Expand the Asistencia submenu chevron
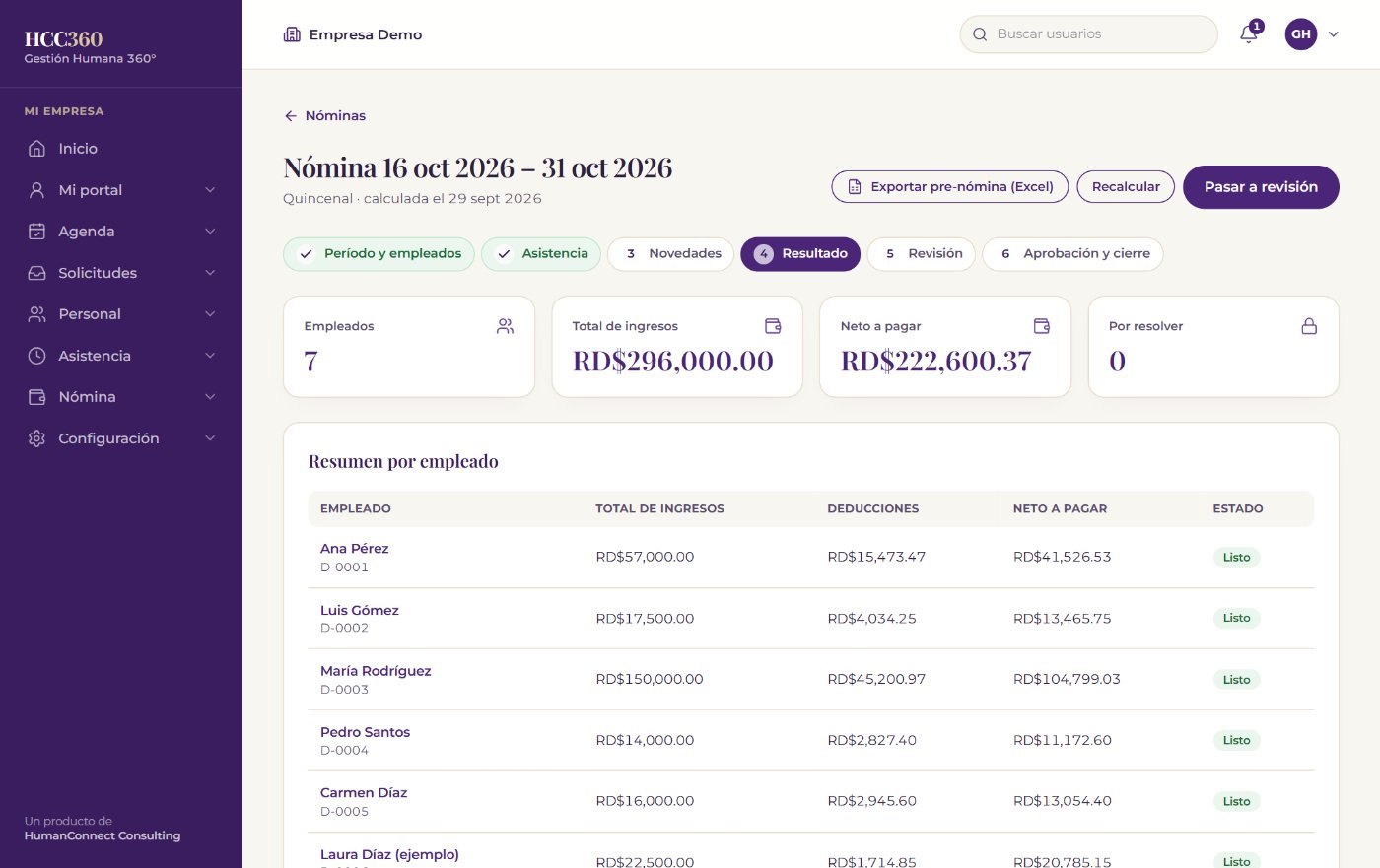 (210, 356)
